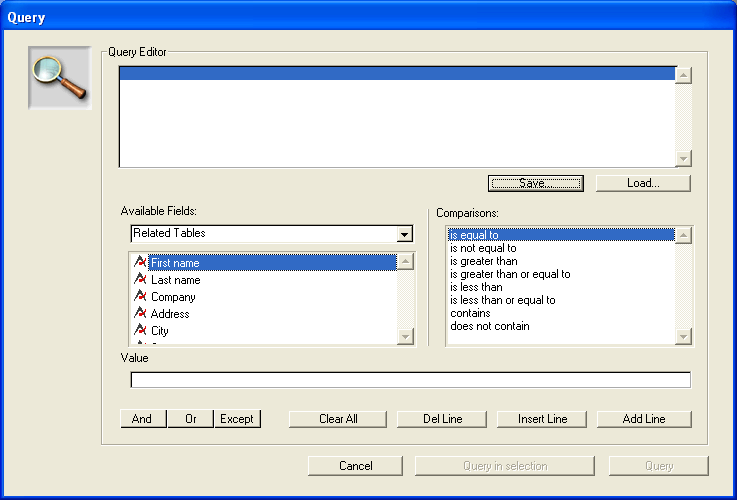Screen dimensions: 737x500
Task: Click the magnifying glass query icon
Action: tap(59, 79)
